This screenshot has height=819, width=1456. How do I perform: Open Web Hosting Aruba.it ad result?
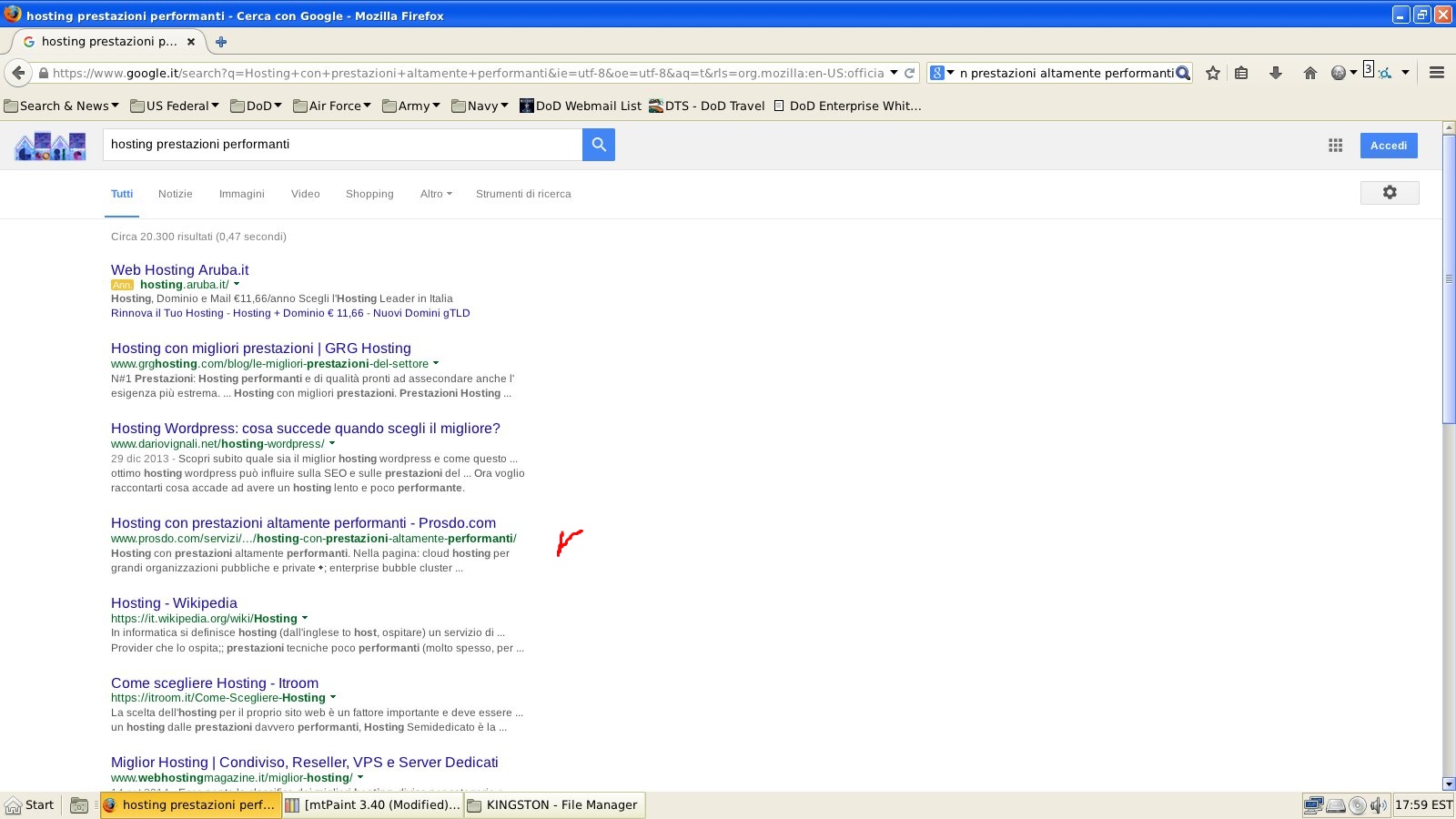(179, 269)
